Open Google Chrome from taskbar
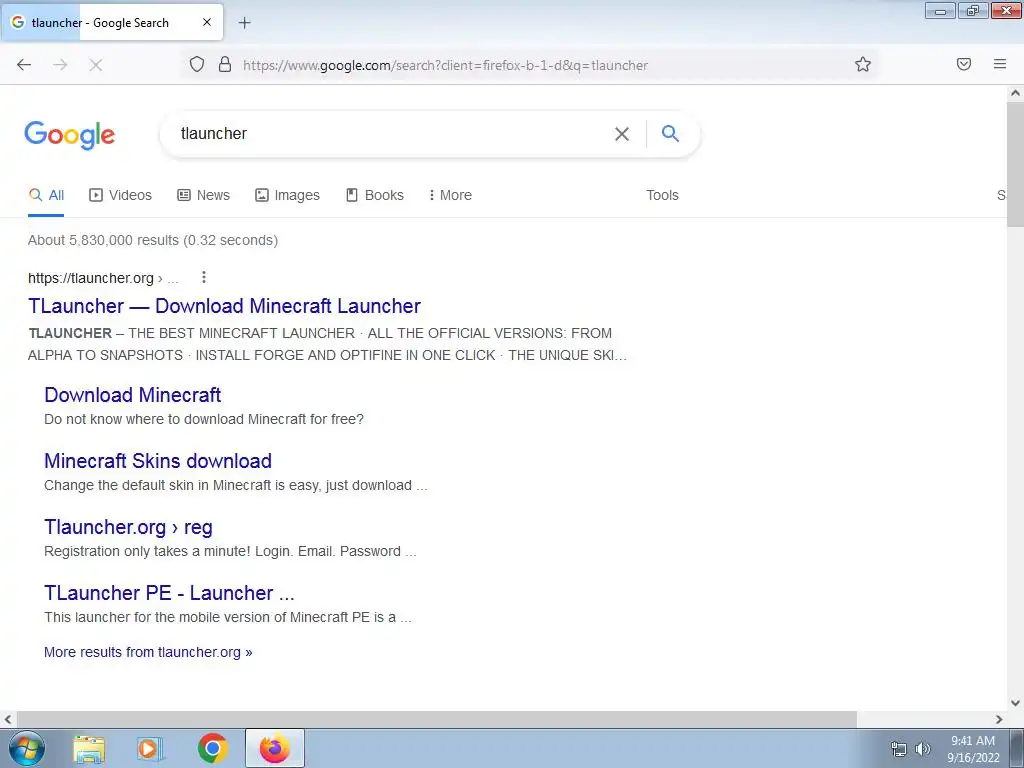This screenshot has width=1024, height=768. [212, 748]
